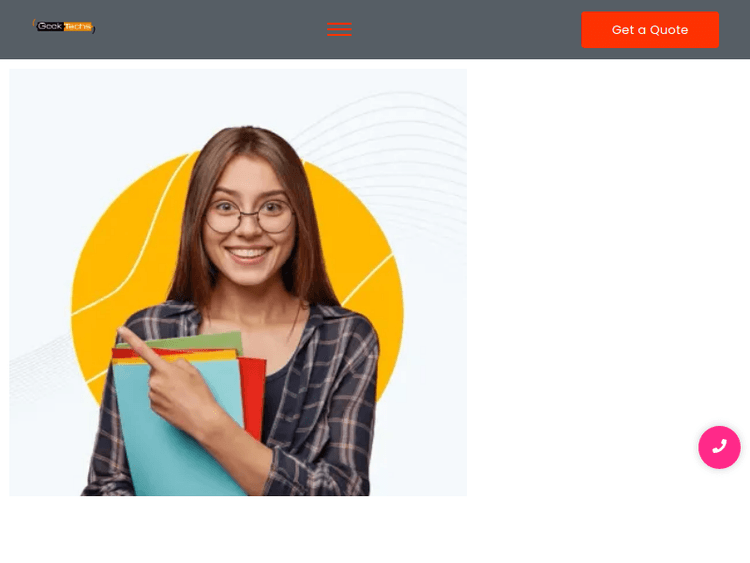Tap the white phone handset icon
750x563 pixels.
719,447
